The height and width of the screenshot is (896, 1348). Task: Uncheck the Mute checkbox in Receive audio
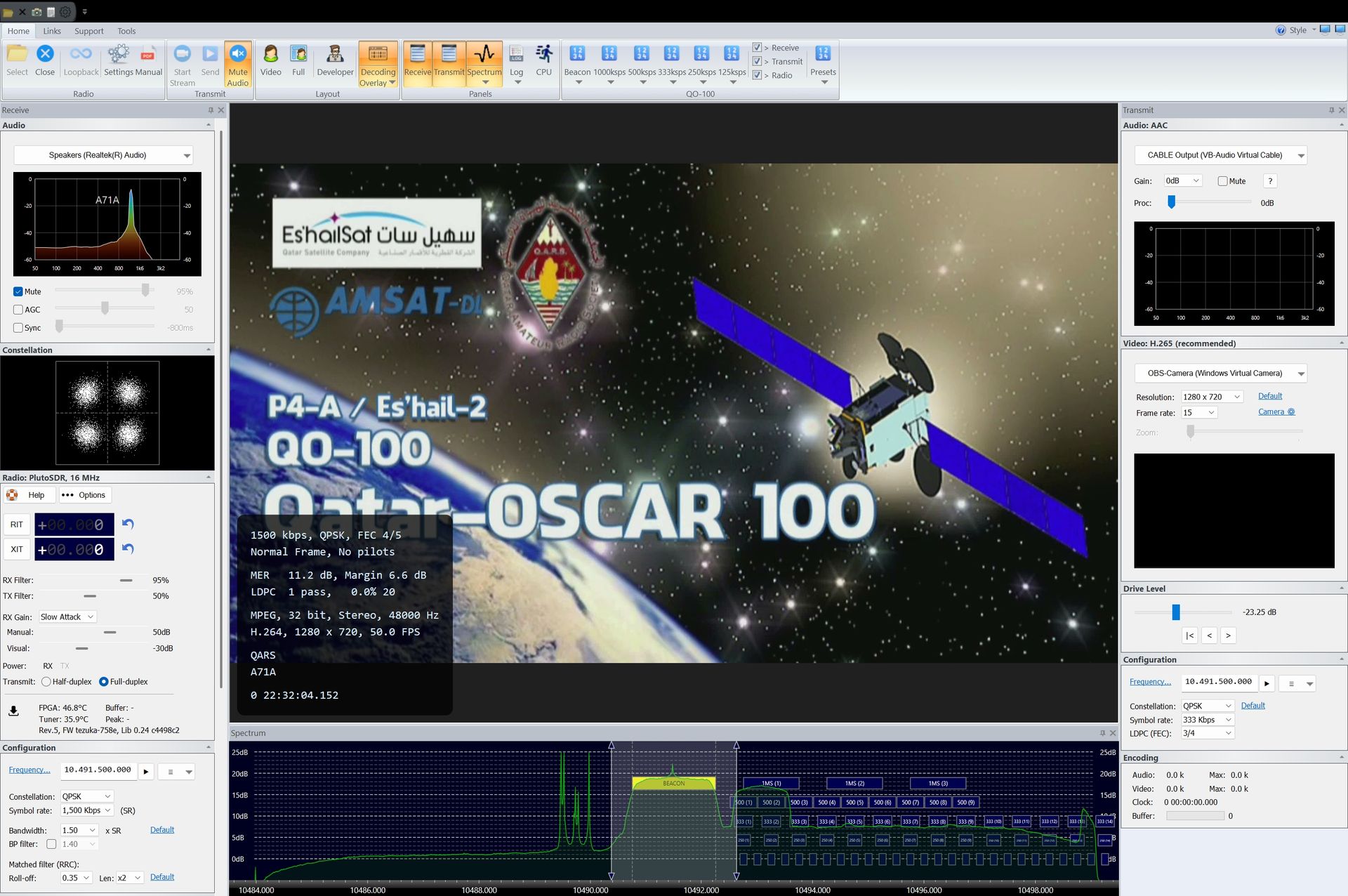click(x=18, y=291)
